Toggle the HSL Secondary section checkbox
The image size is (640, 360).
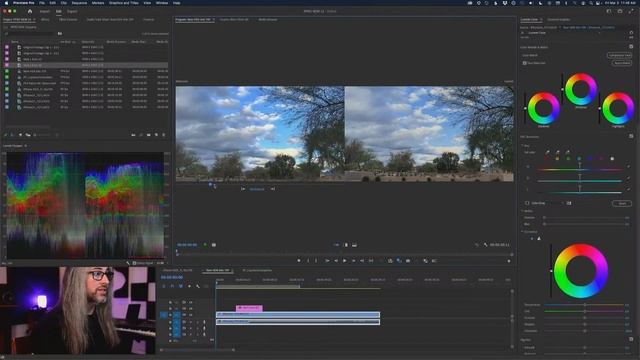tap(631, 136)
